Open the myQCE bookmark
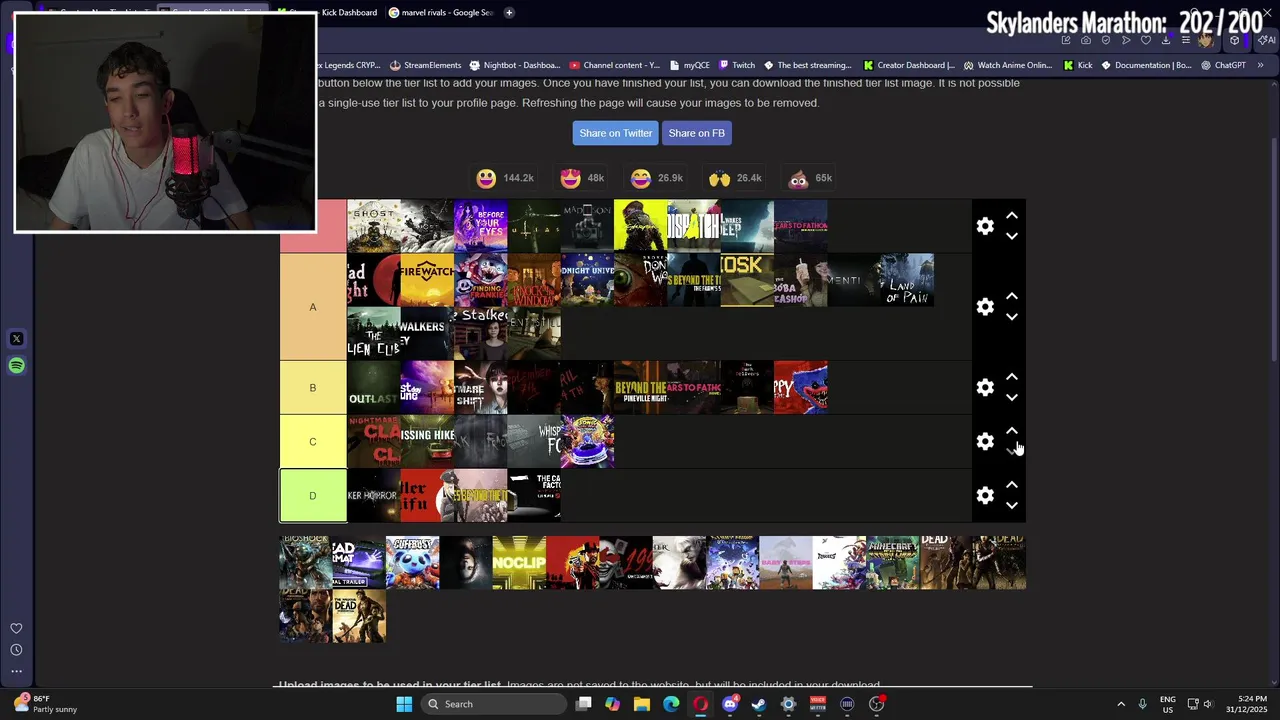The image size is (1280, 720). 690,65
